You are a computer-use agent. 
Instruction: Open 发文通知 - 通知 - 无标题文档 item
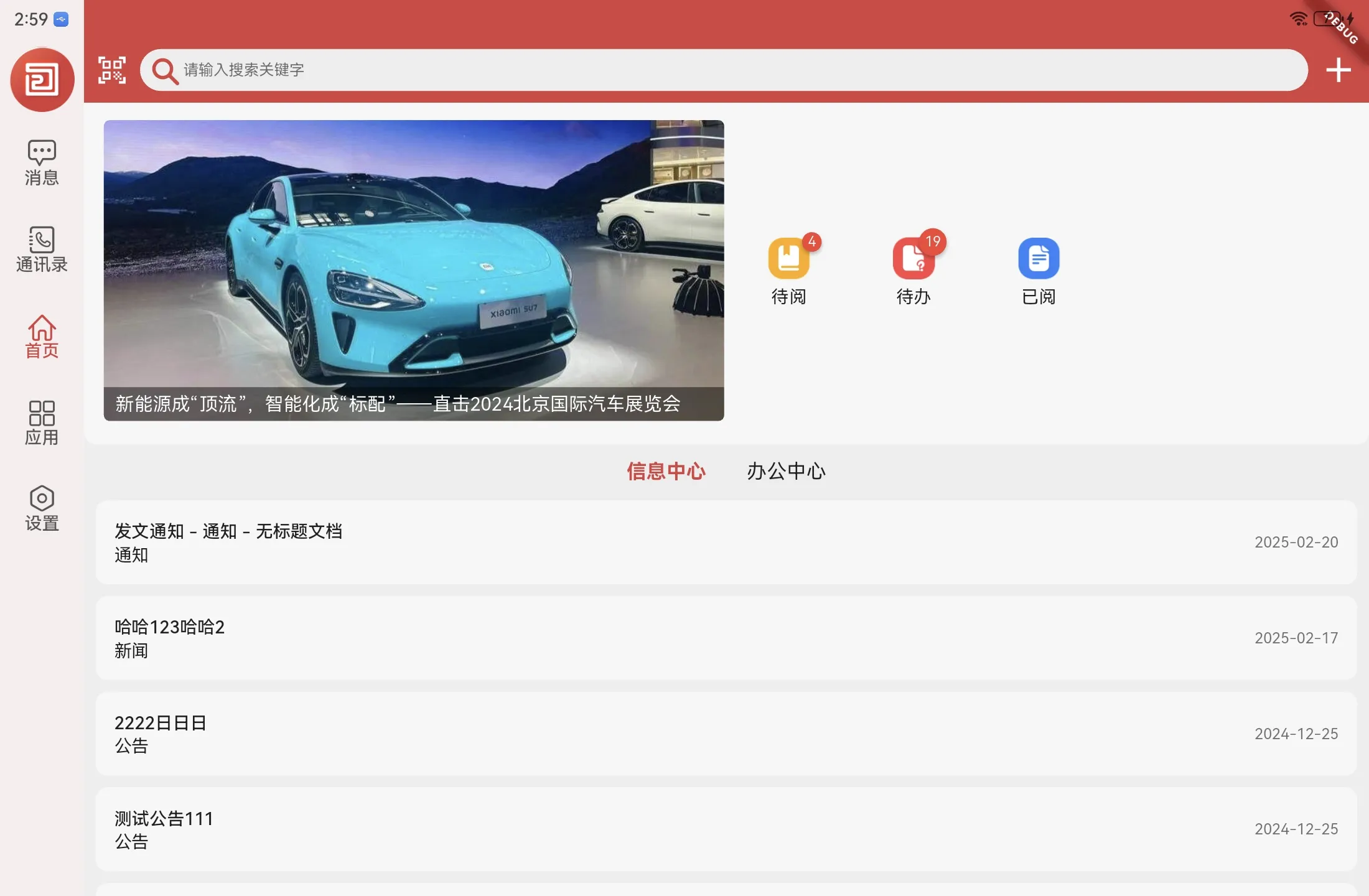tap(726, 542)
